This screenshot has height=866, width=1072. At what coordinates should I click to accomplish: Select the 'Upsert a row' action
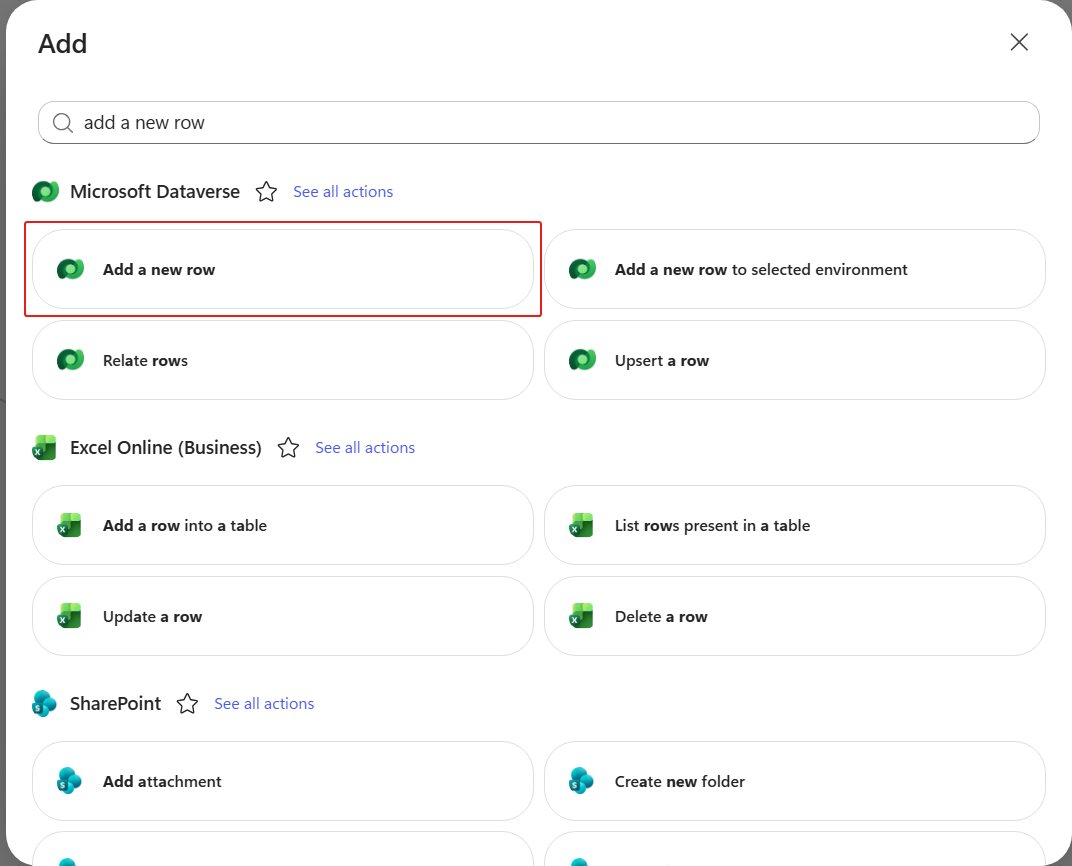tap(794, 360)
